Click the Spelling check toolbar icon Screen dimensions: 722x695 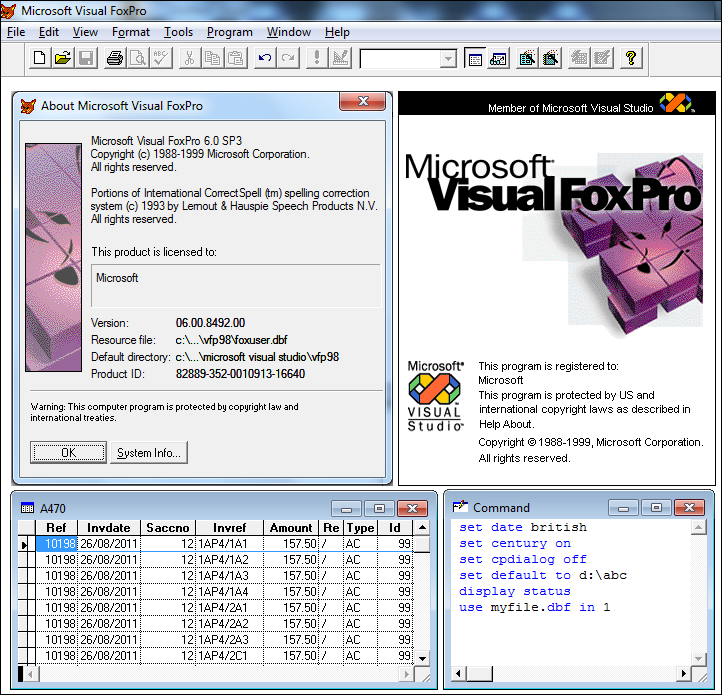(x=162, y=58)
